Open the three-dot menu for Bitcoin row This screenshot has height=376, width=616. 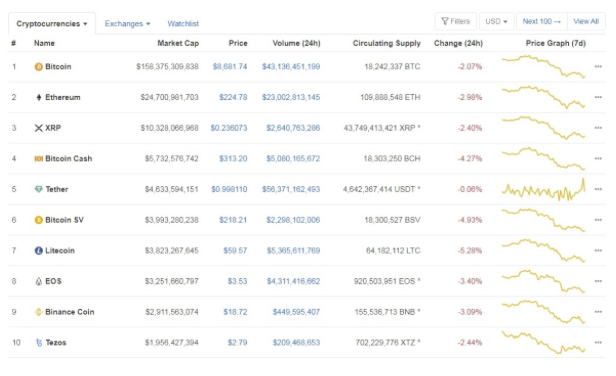pyautogui.click(x=598, y=67)
